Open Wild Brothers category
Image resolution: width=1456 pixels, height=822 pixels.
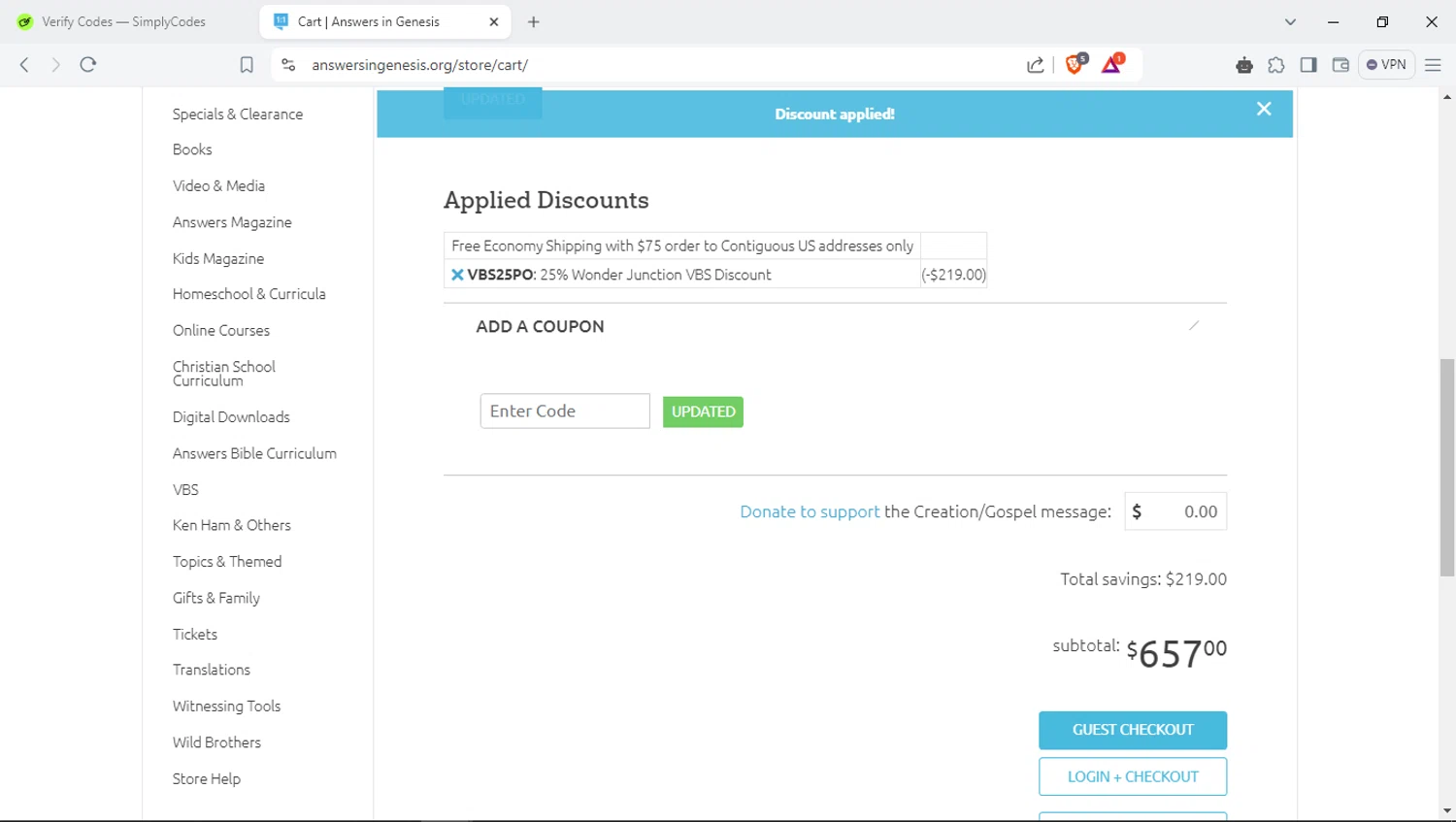point(216,742)
